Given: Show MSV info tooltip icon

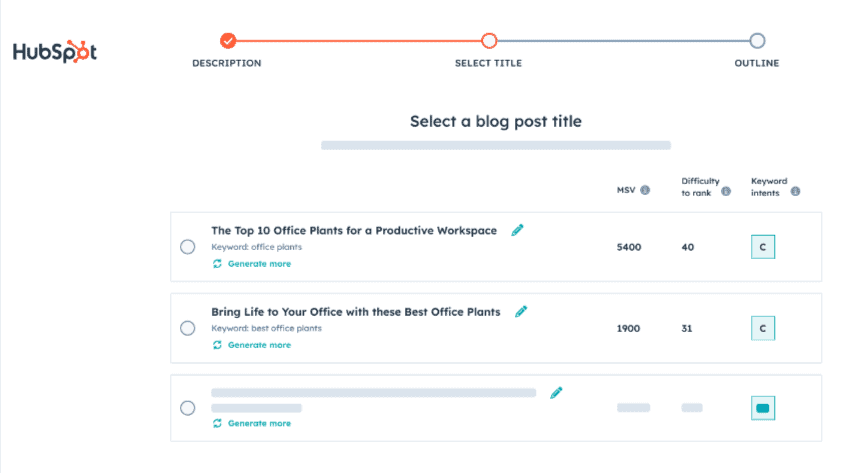Looking at the screenshot, I should click(645, 190).
